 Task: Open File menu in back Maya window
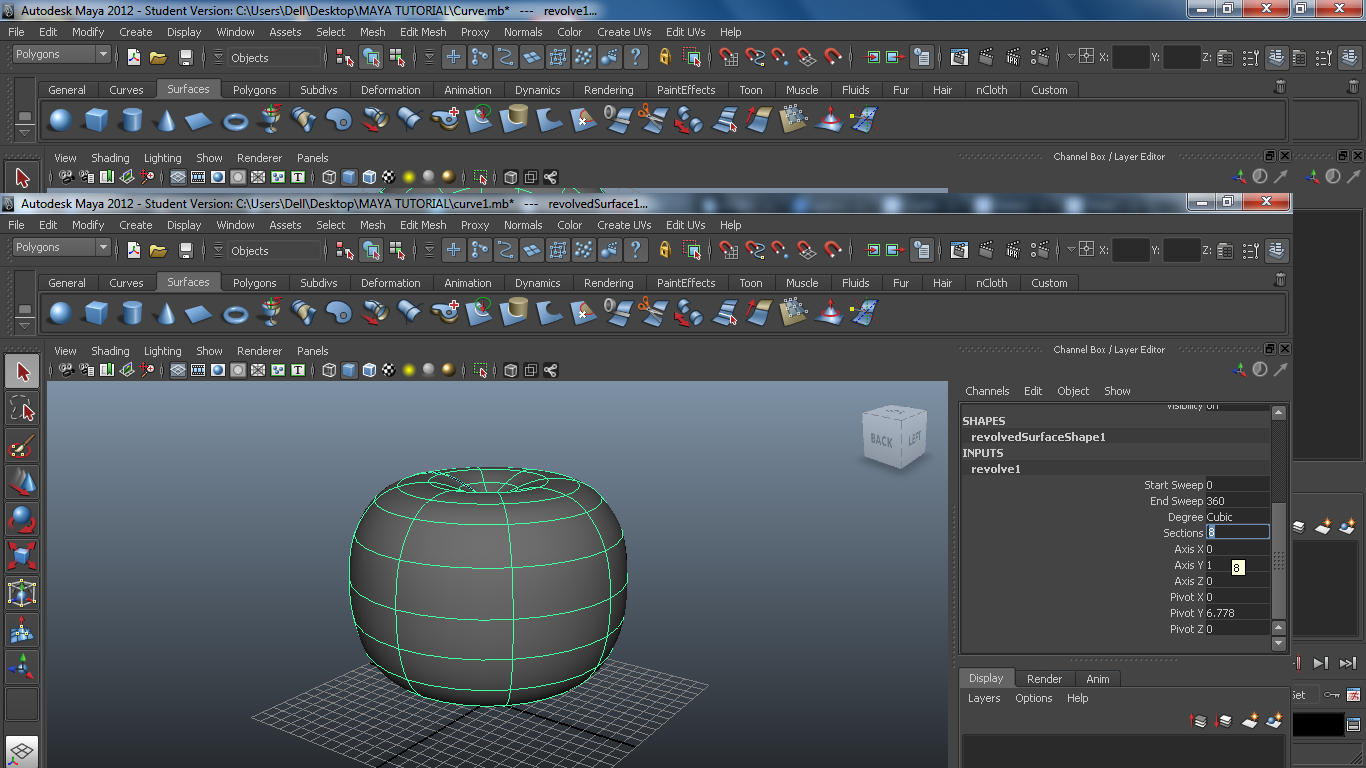pyautogui.click(x=17, y=32)
